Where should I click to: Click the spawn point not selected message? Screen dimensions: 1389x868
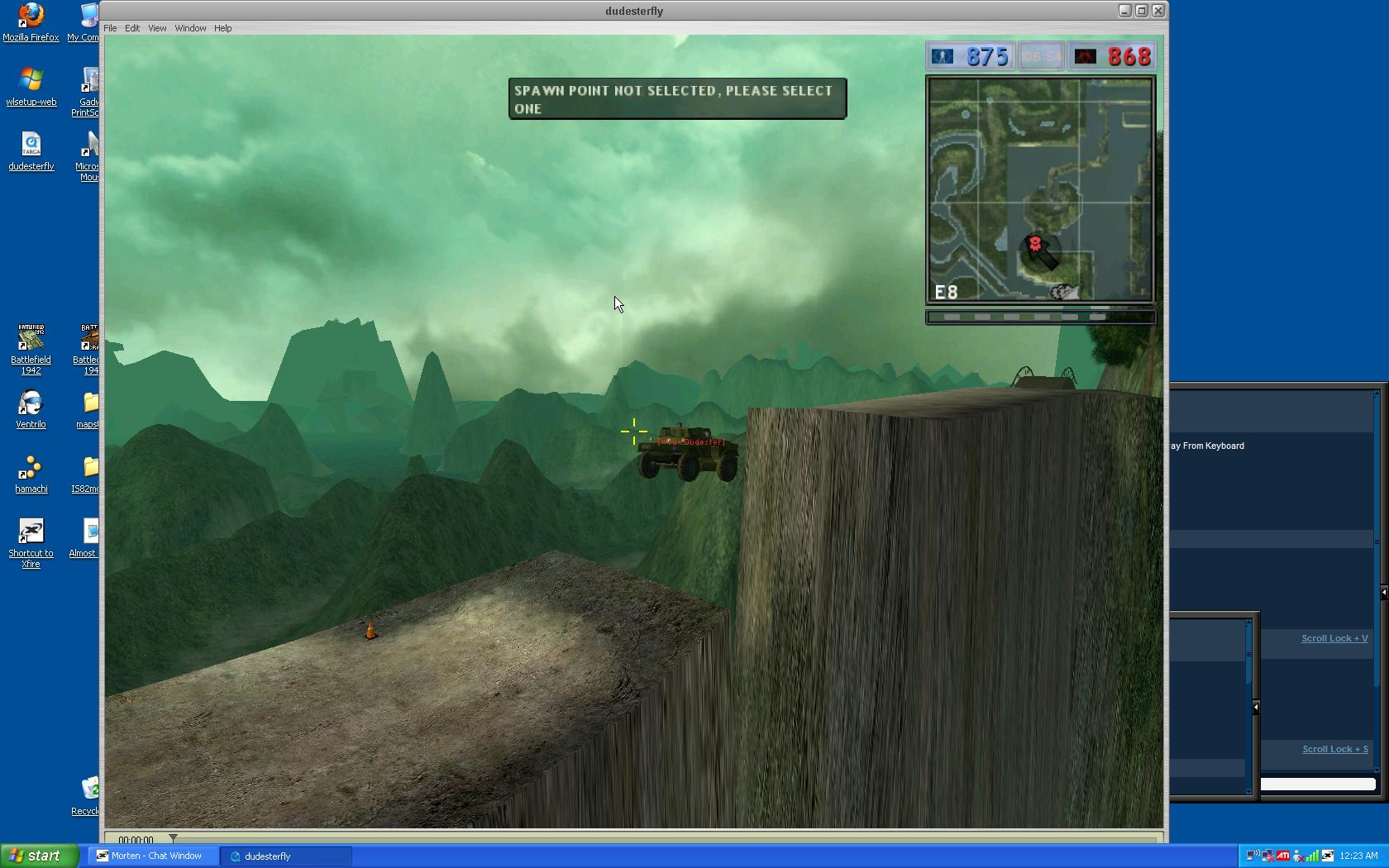677,99
